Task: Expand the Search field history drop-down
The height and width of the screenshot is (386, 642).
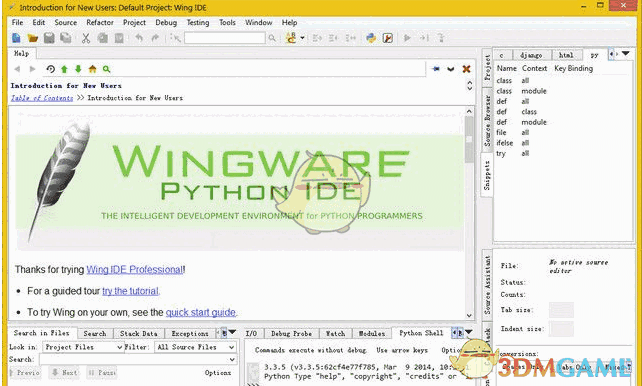Action: tap(232, 360)
